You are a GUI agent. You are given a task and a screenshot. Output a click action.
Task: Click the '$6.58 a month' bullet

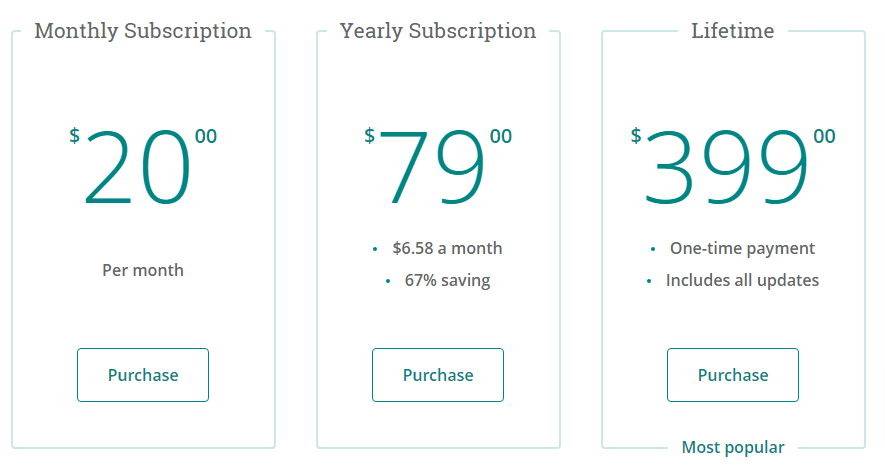(448, 248)
